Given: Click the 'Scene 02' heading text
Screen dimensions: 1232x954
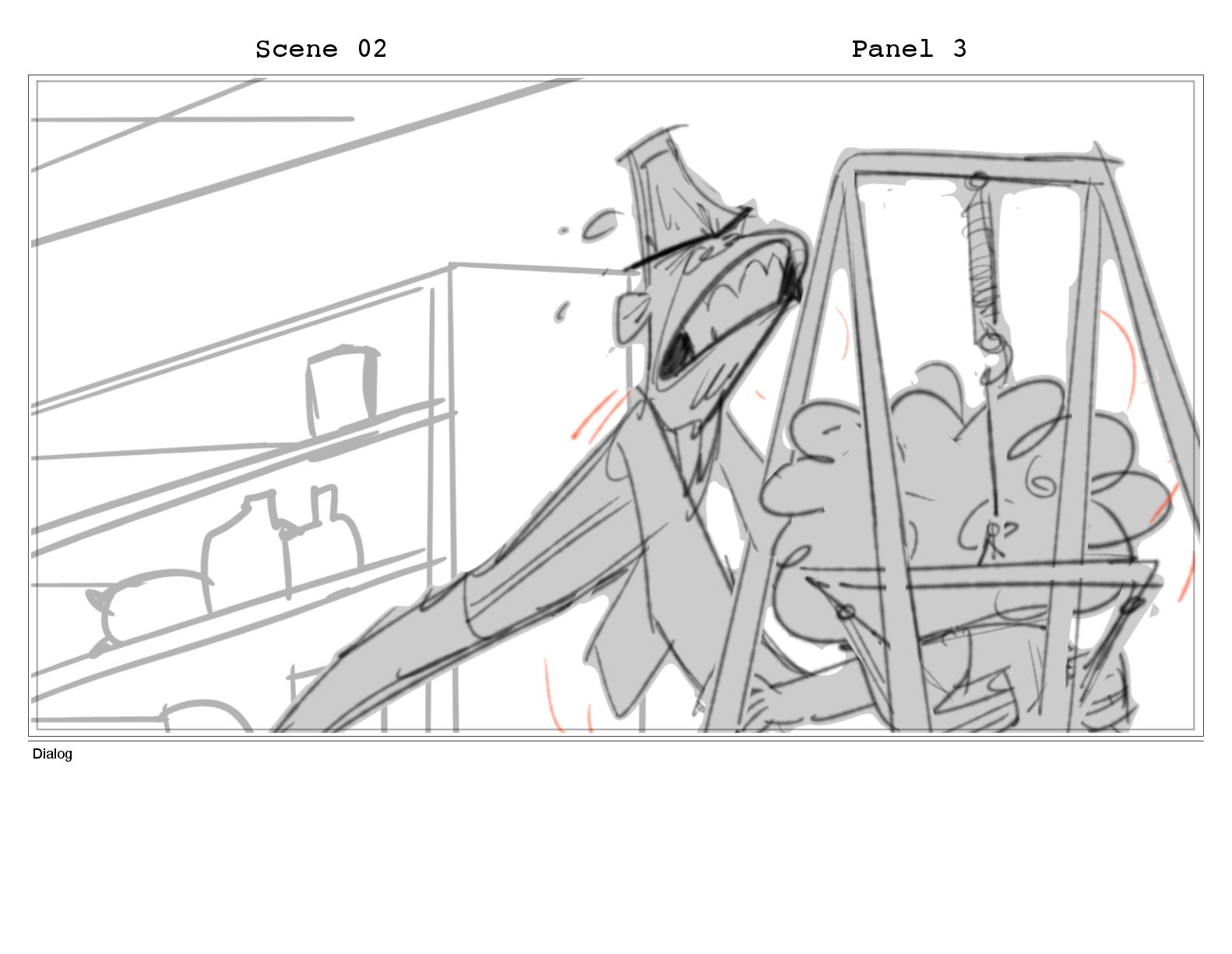Looking at the screenshot, I should click(x=321, y=49).
